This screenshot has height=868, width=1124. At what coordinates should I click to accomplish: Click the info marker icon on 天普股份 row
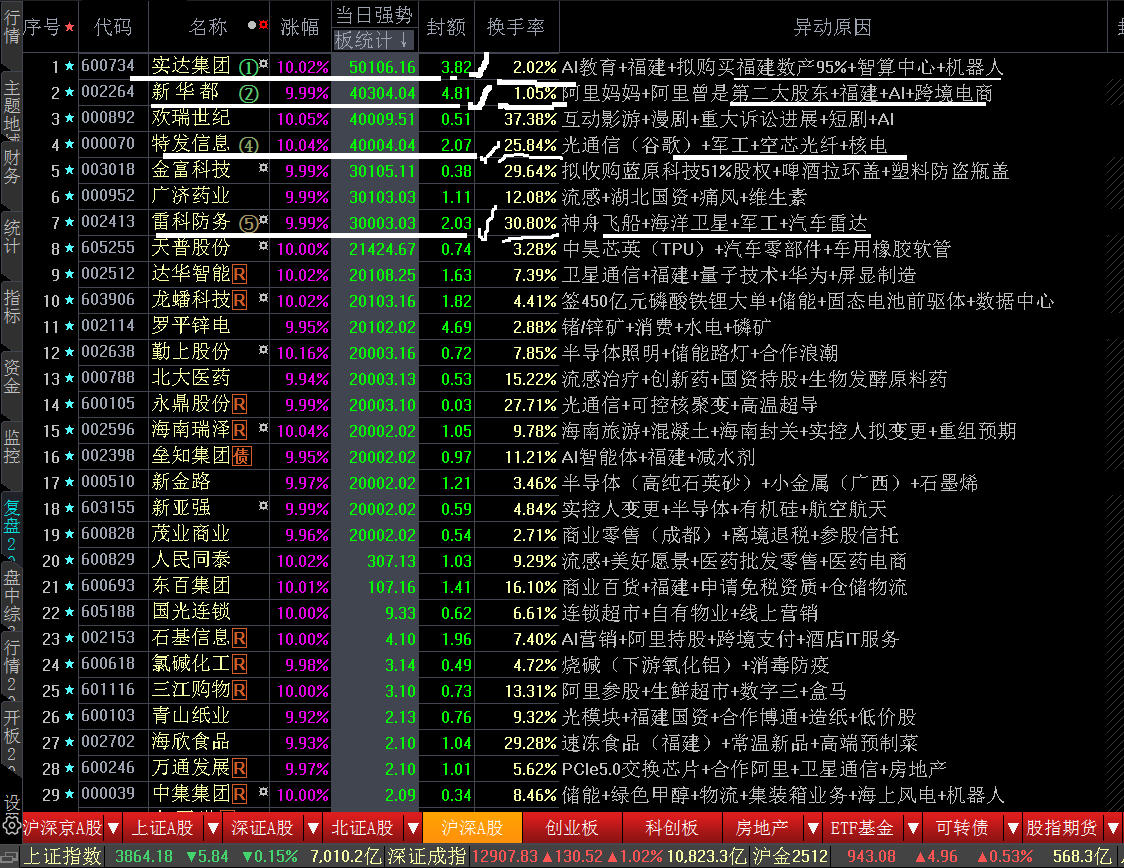pos(263,246)
